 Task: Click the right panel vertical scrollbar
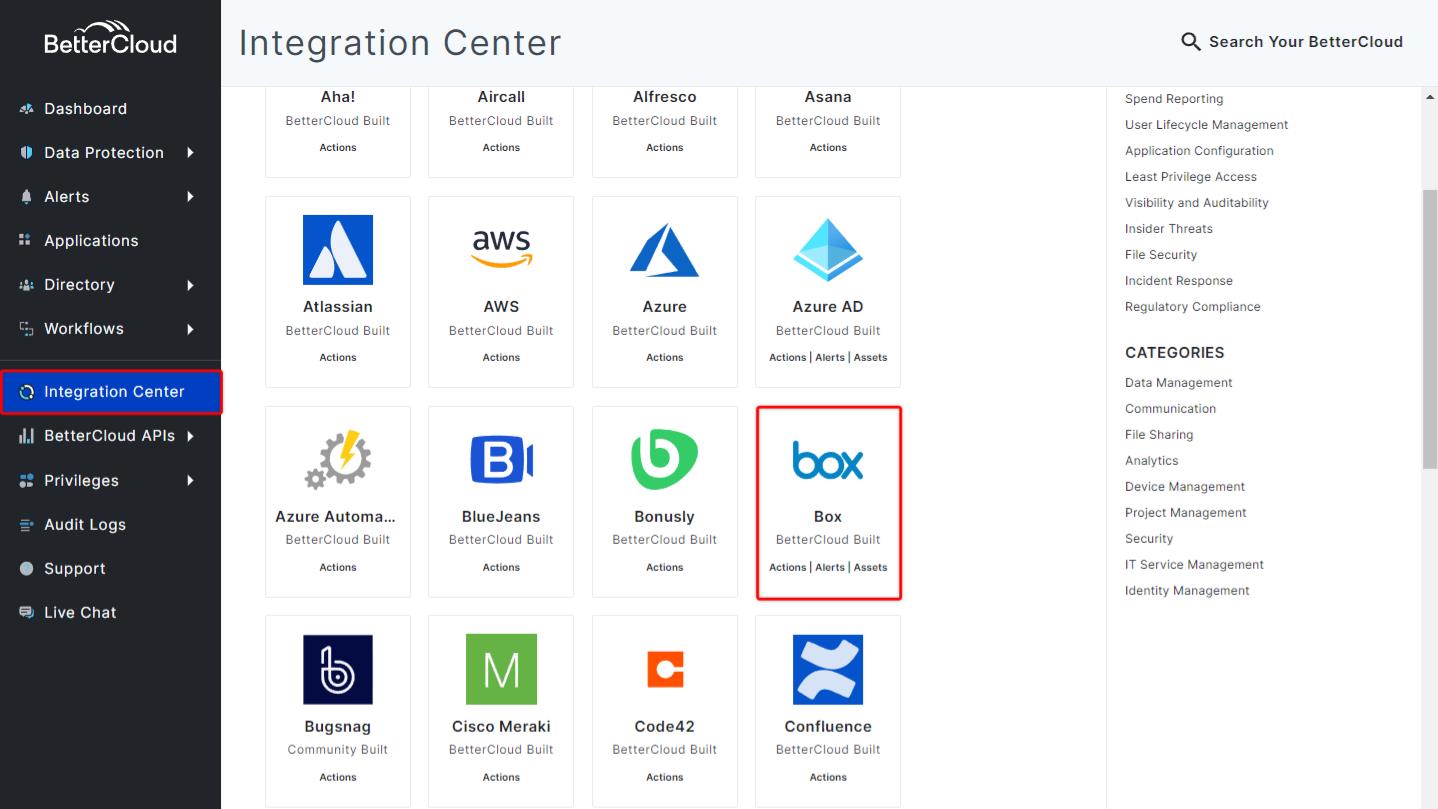pos(1429,330)
